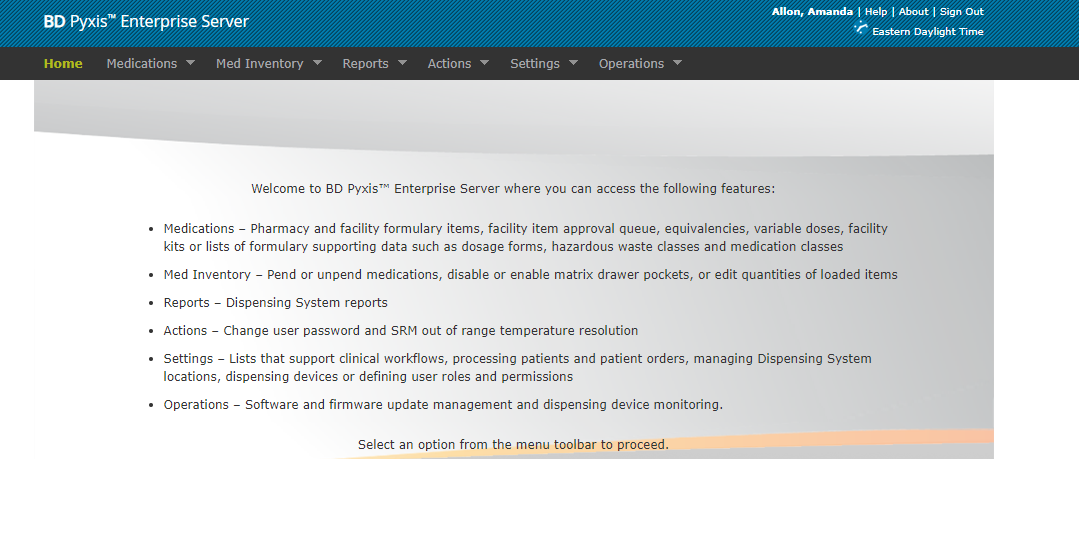Open the About link
Screen dimensions: 1079x543
(913, 12)
